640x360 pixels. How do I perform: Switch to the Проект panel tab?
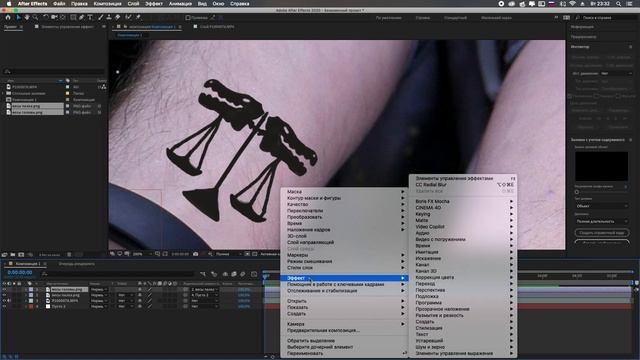coord(10,27)
